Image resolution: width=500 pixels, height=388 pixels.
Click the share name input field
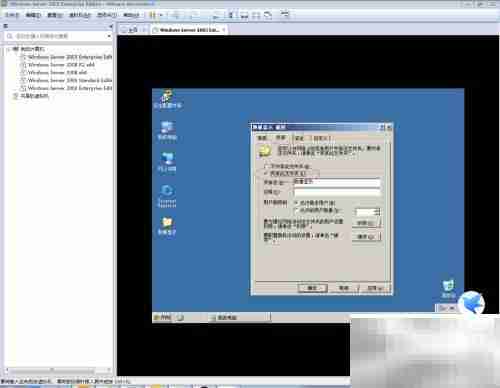click(337, 182)
